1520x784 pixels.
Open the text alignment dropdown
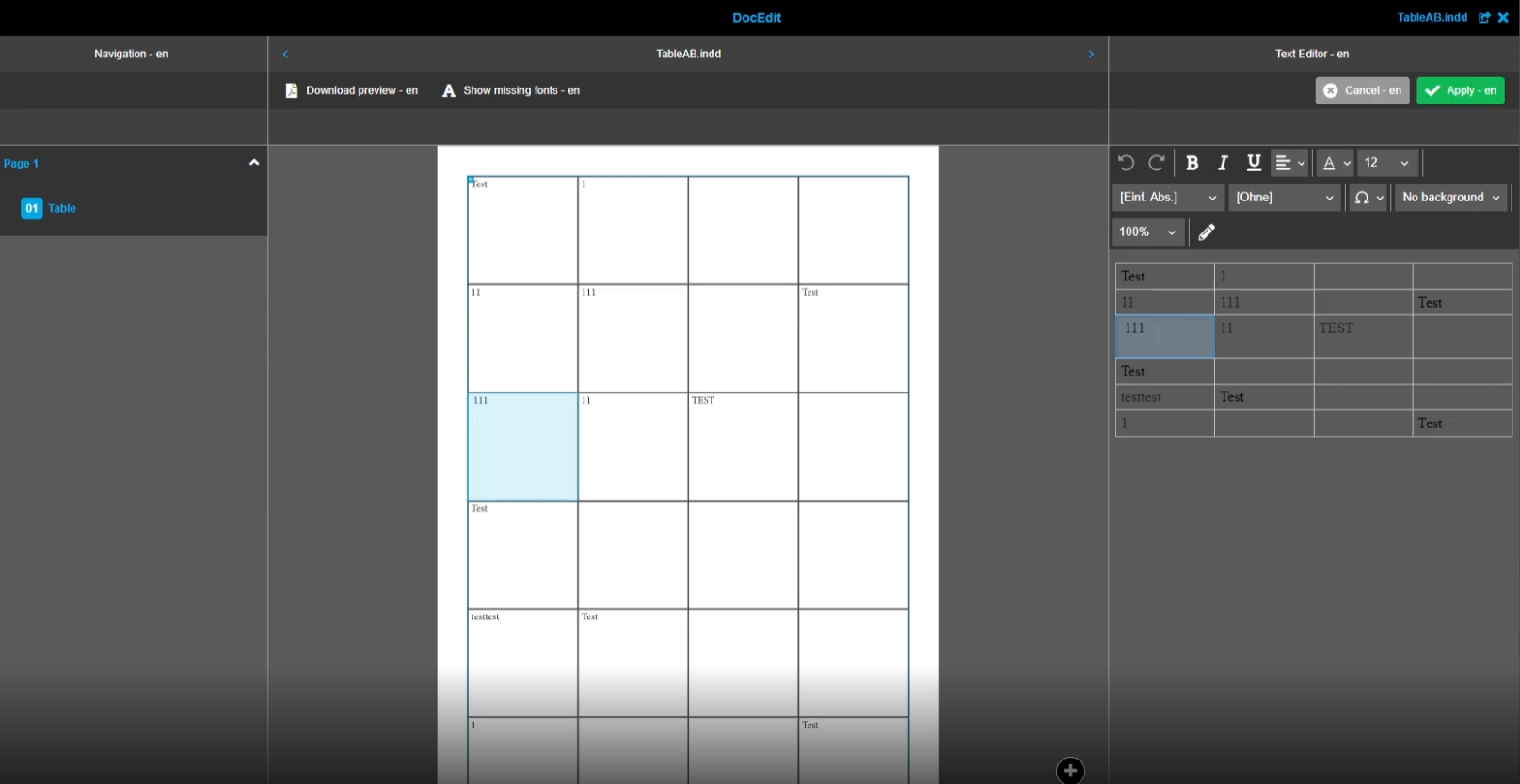[x=1289, y=163]
